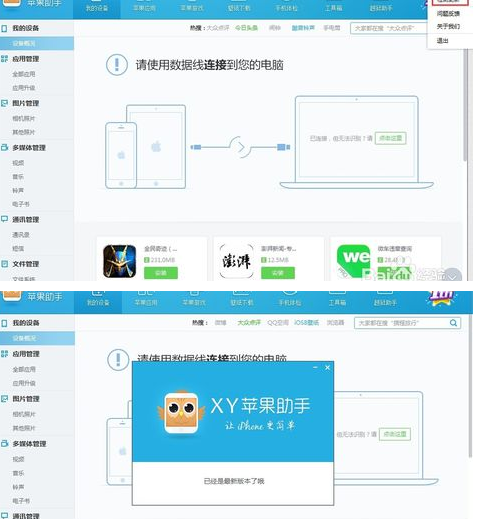Open the 澎湃 news app icon
481x519 pixels.
coord(236,261)
